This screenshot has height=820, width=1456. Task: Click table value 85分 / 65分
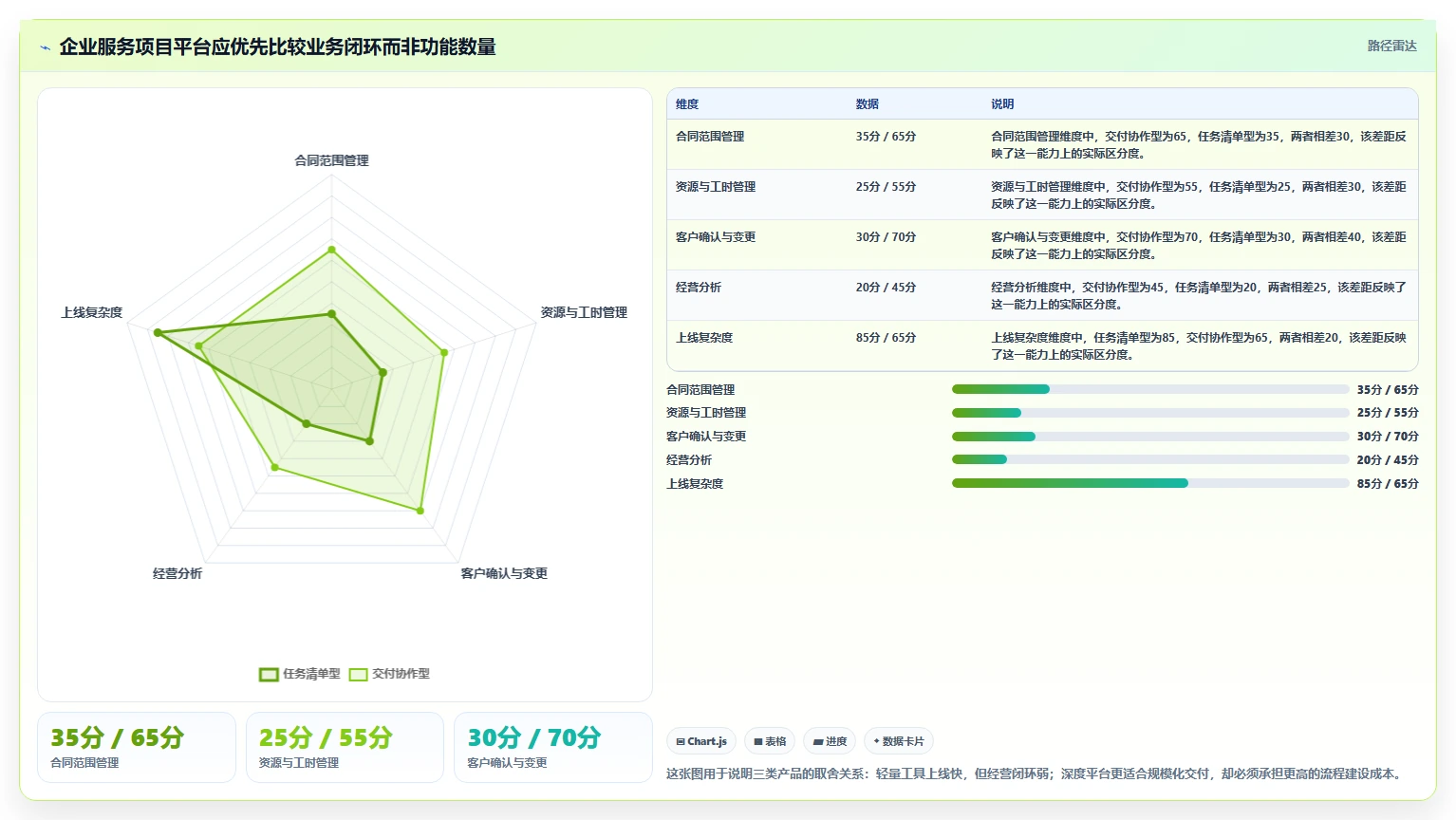[x=886, y=338]
